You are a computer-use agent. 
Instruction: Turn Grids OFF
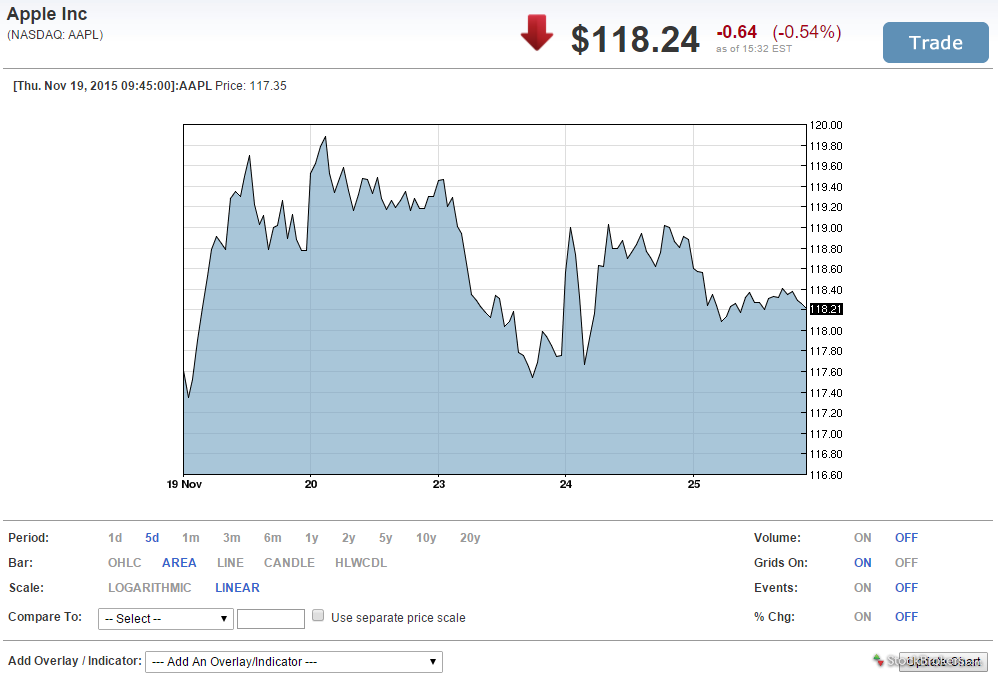click(x=906, y=563)
